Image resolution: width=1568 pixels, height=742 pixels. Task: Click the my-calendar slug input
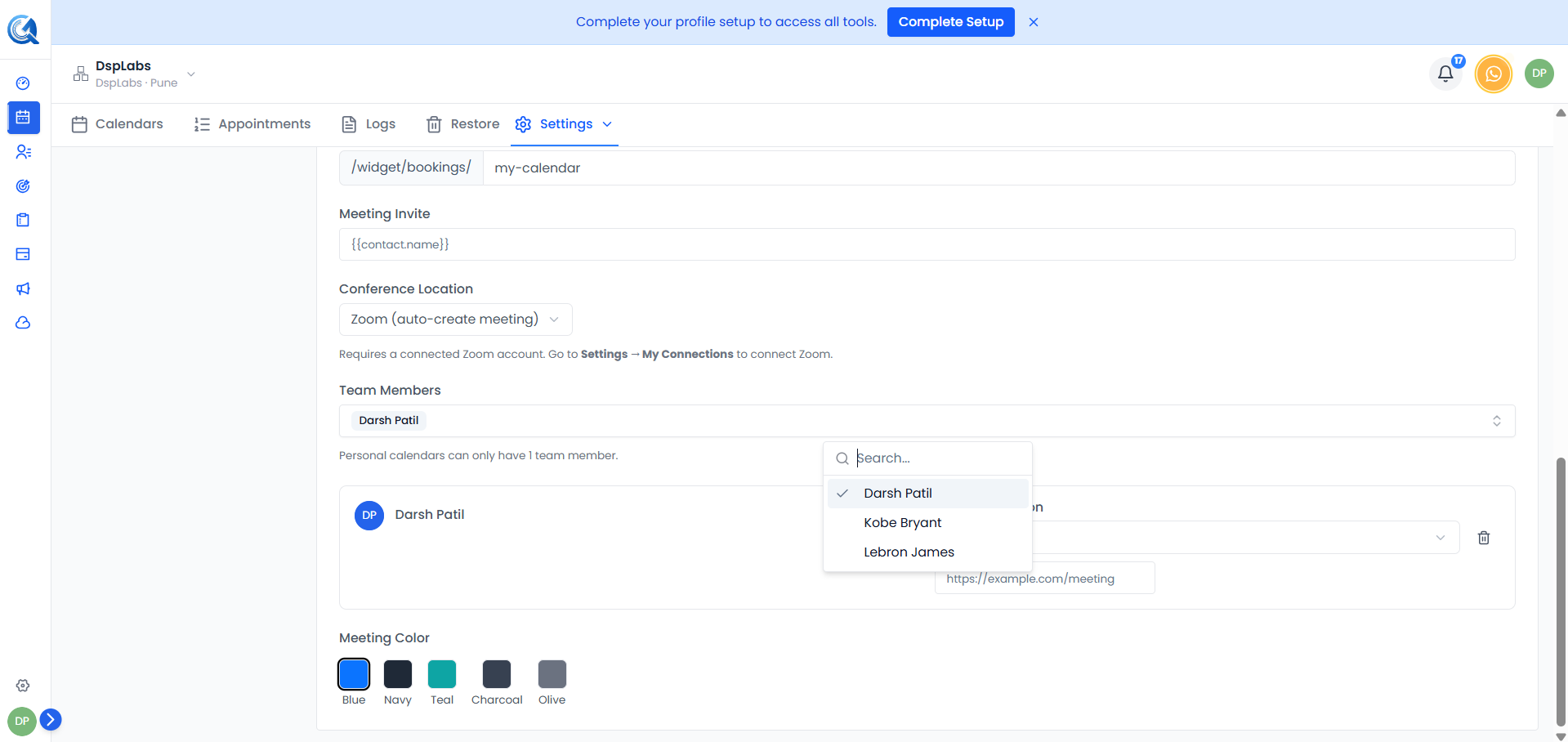[998, 168]
